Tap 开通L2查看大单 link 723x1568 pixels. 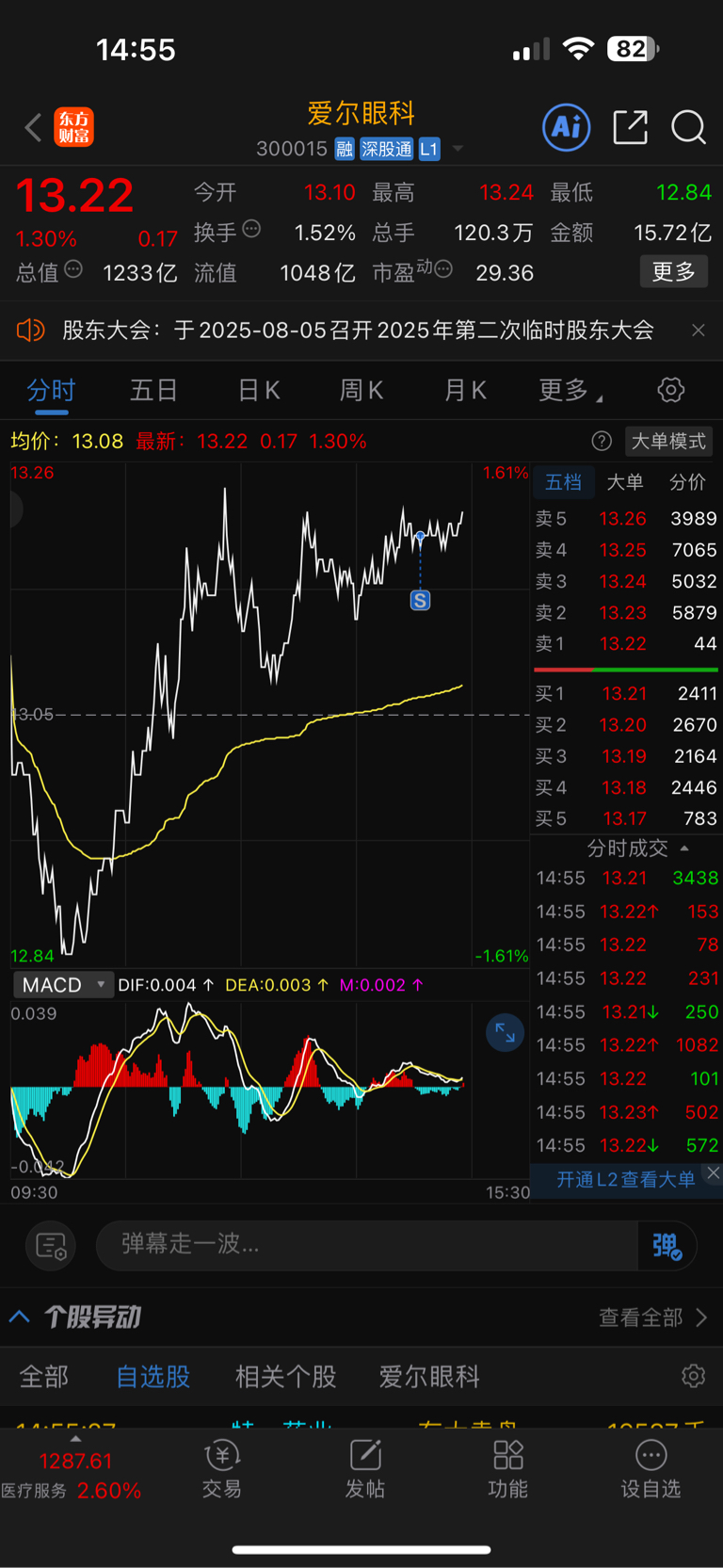click(x=625, y=1179)
